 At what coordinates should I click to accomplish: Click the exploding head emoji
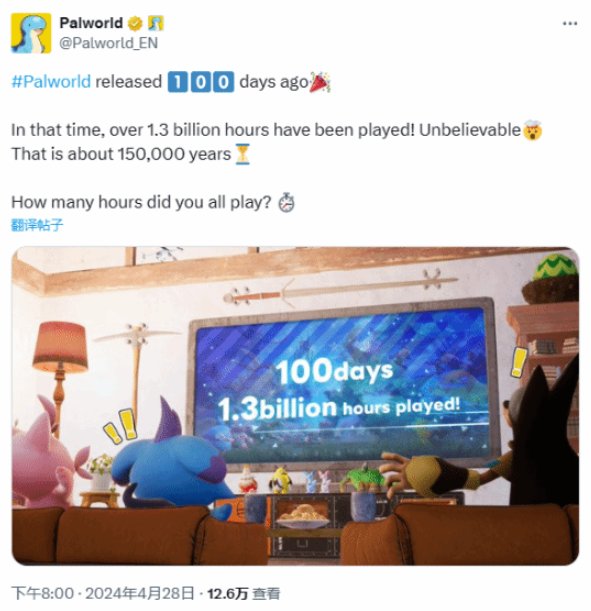(x=533, y=131)
